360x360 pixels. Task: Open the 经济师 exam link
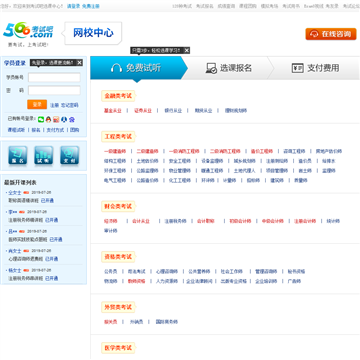point(111,221)
